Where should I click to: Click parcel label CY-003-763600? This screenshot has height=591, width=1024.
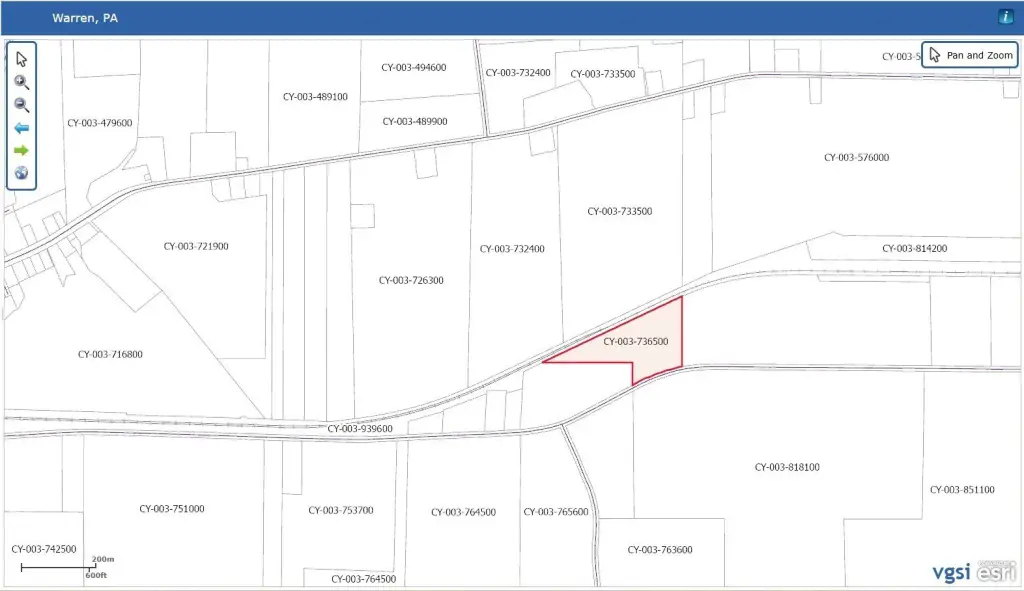tap(660, 550)
